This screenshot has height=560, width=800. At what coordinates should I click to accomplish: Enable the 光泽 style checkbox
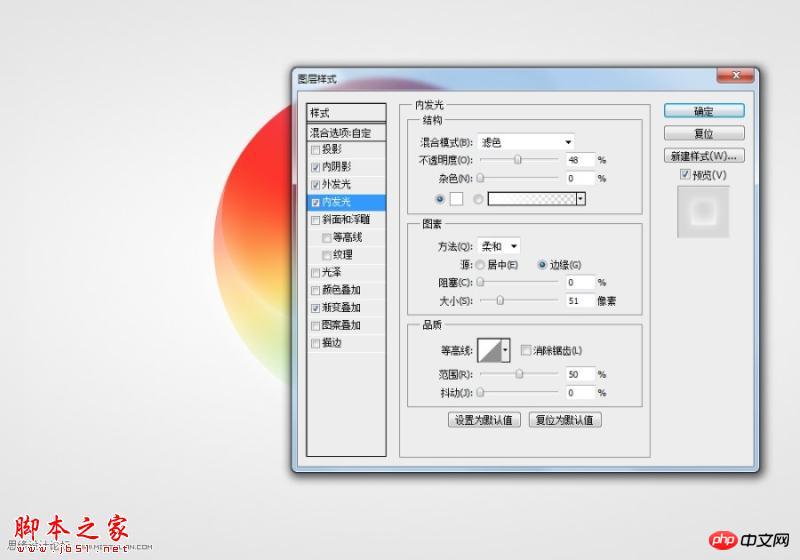click(315, 273)
